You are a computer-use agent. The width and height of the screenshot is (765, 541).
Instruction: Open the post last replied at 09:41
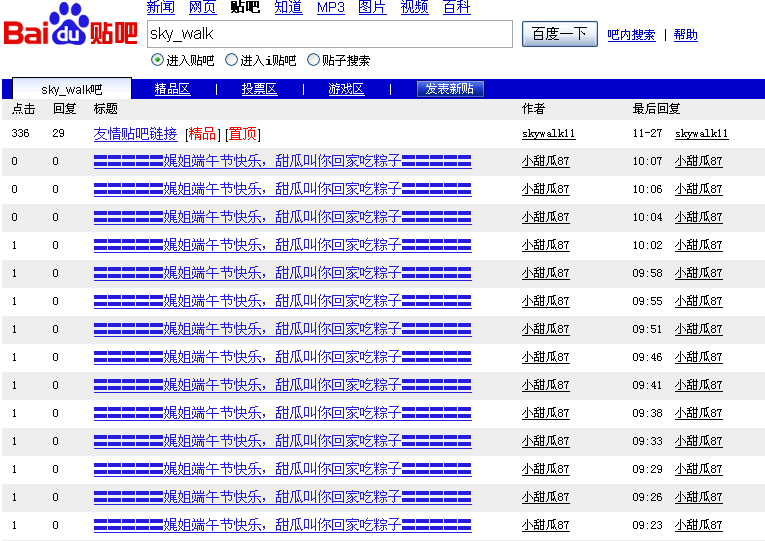[x=282, y=385]
